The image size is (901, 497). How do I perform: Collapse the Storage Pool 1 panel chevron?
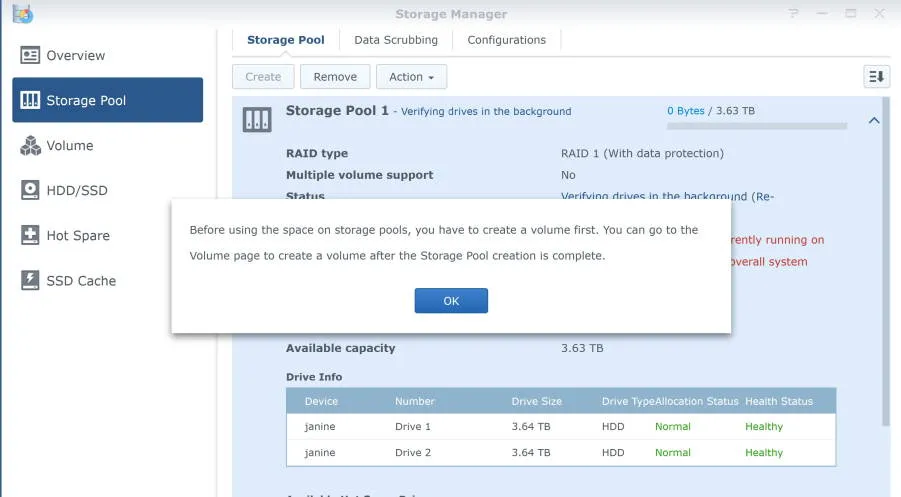point(874,120)
